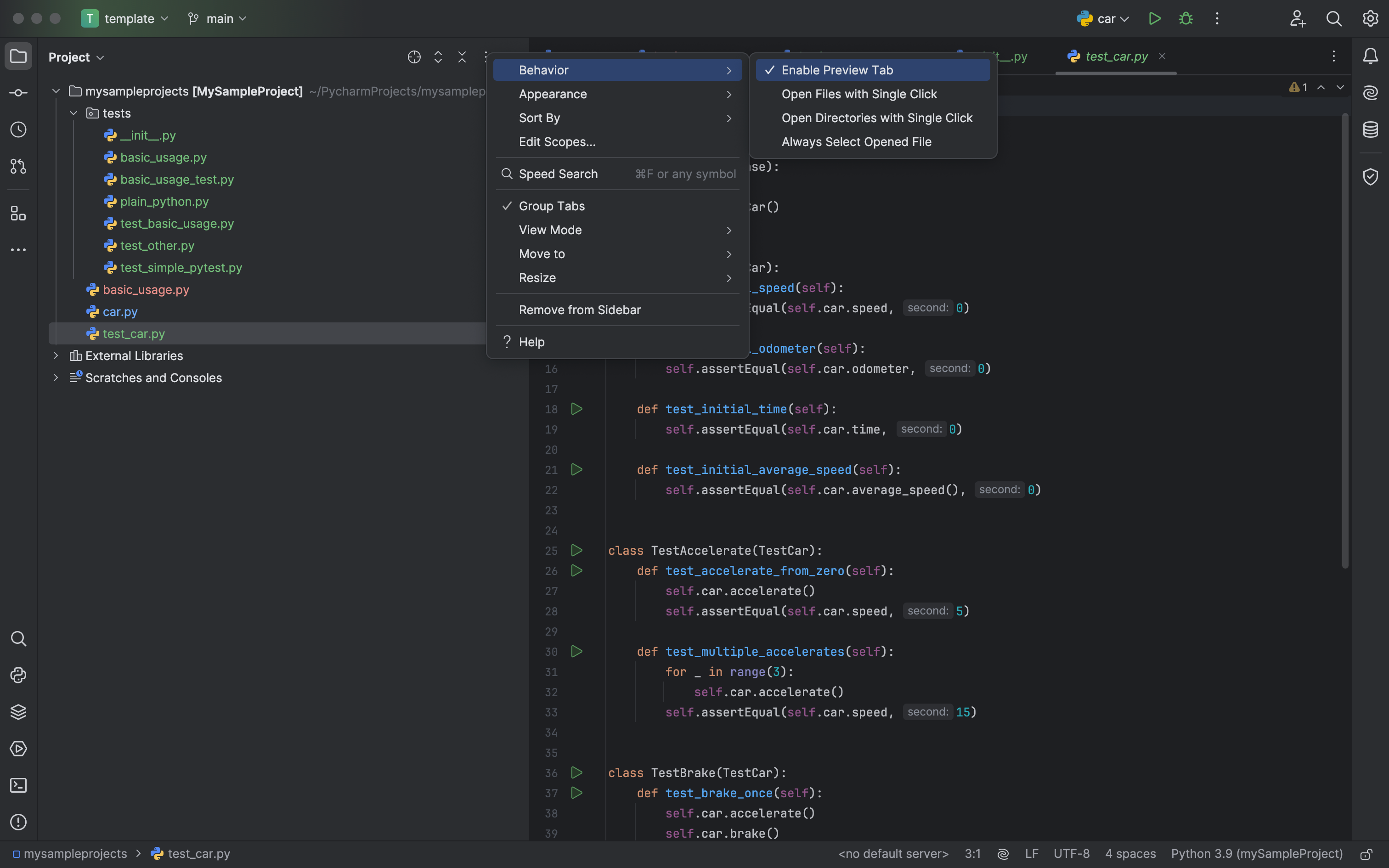Open the Commit tool window icon
Screen dimensions: 1389x868
(x=18, y=93)
